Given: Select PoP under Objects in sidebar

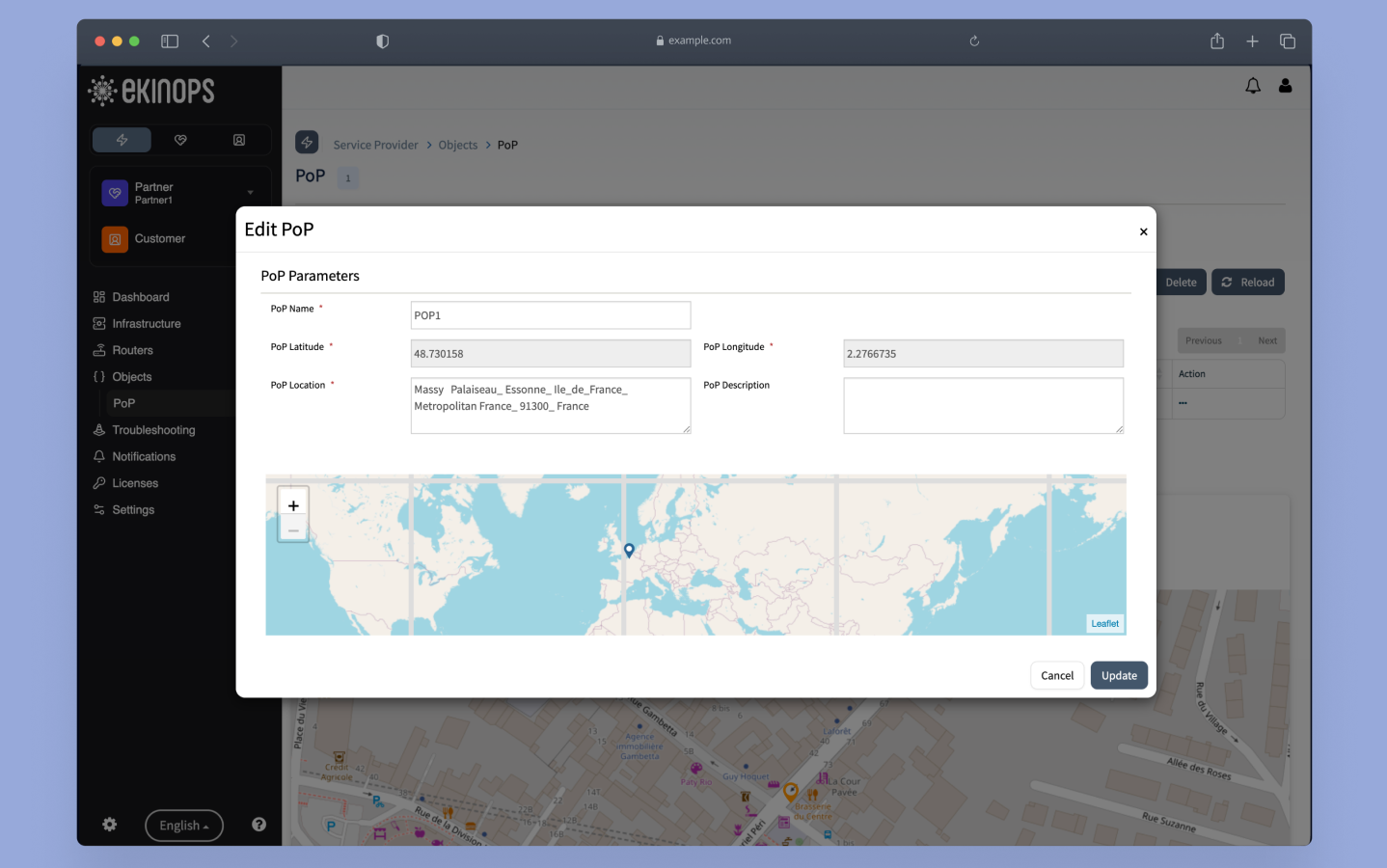Looking at the screenshot, I should [x=123, y=403].
